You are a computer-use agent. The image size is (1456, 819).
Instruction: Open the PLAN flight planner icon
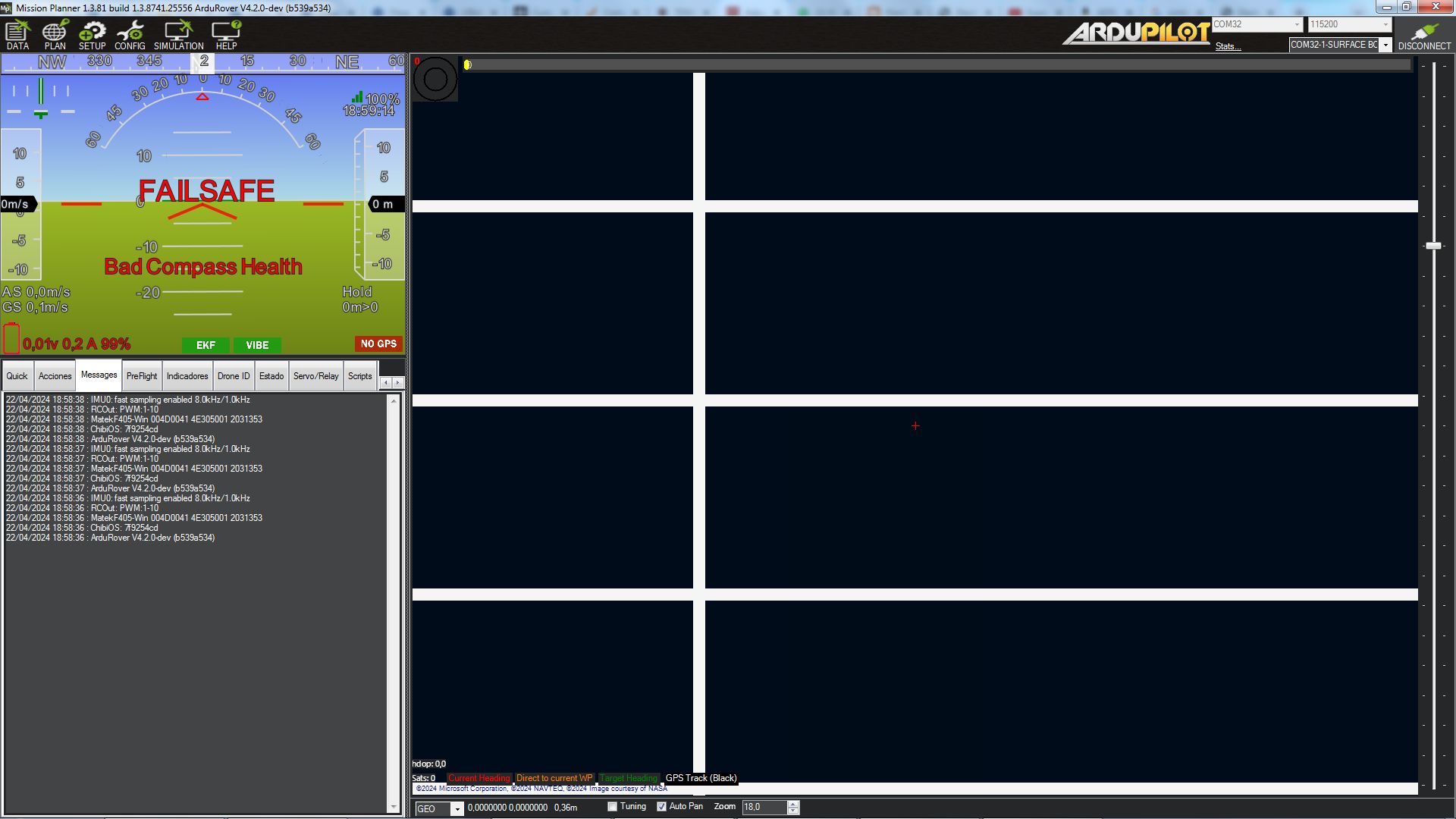click(x=55, y=35)
